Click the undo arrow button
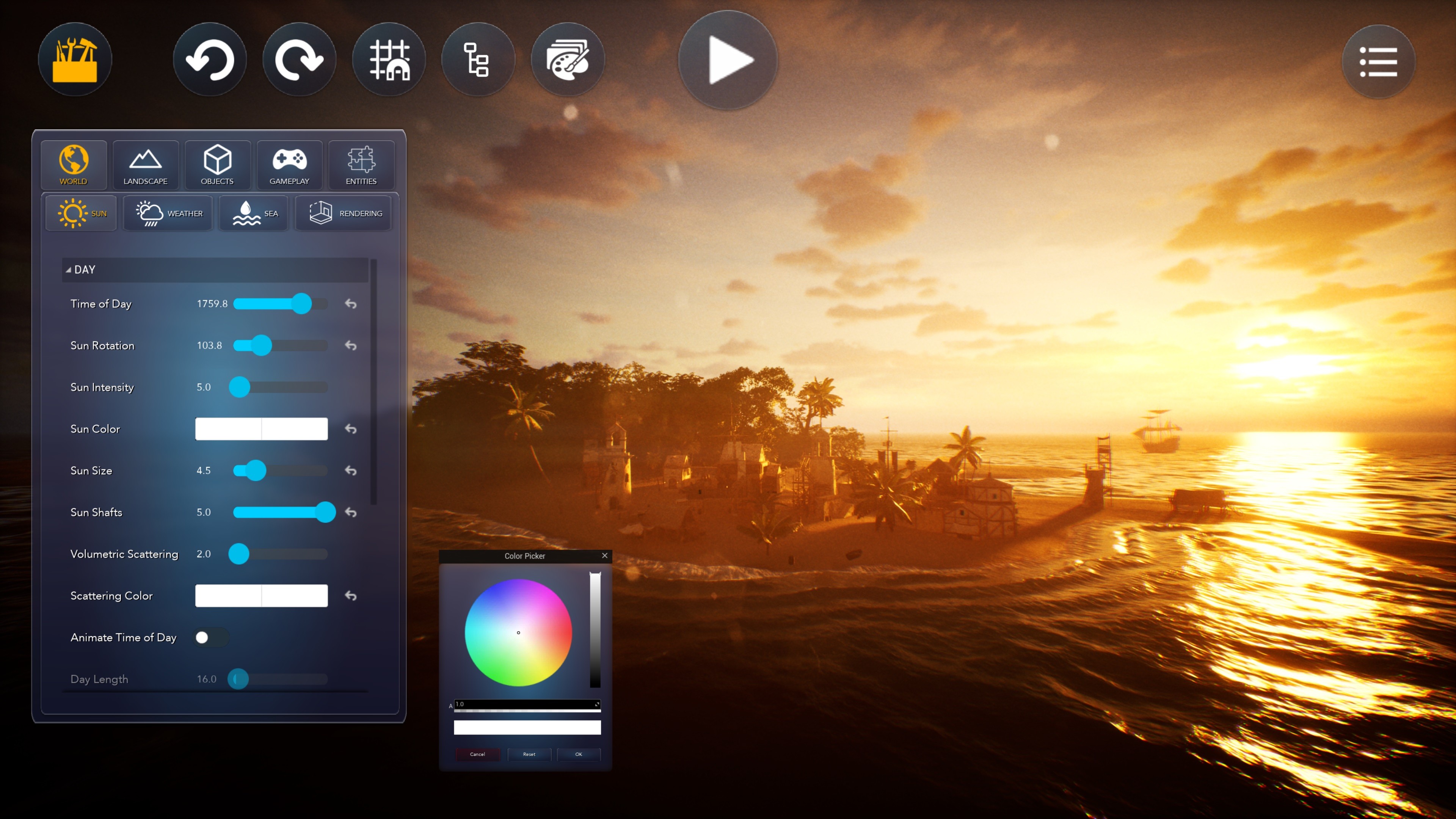The image size is (1456, 819). point(210,60)
